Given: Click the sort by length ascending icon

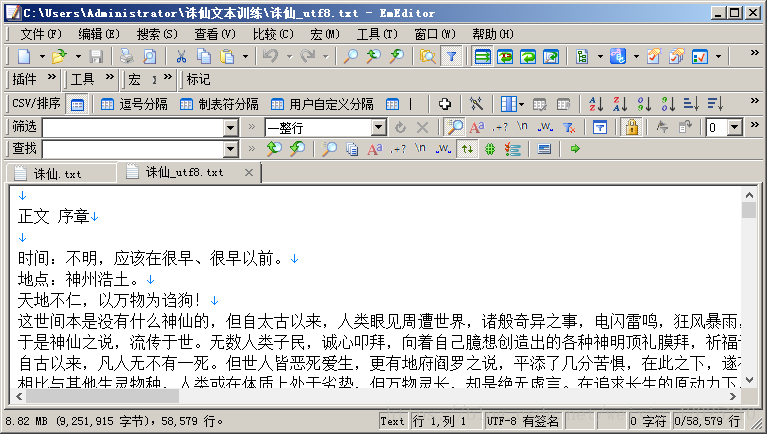Looking at the screenshot, I should pos(691,104).
